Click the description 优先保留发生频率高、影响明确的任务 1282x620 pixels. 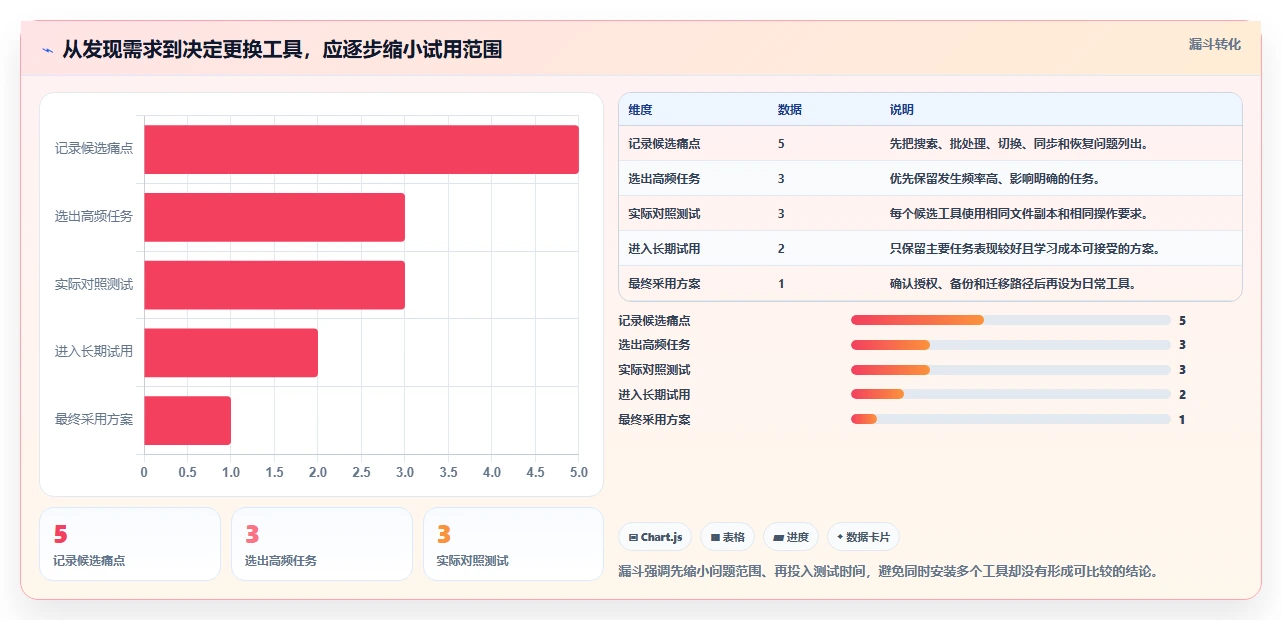[x=995, y=179]
